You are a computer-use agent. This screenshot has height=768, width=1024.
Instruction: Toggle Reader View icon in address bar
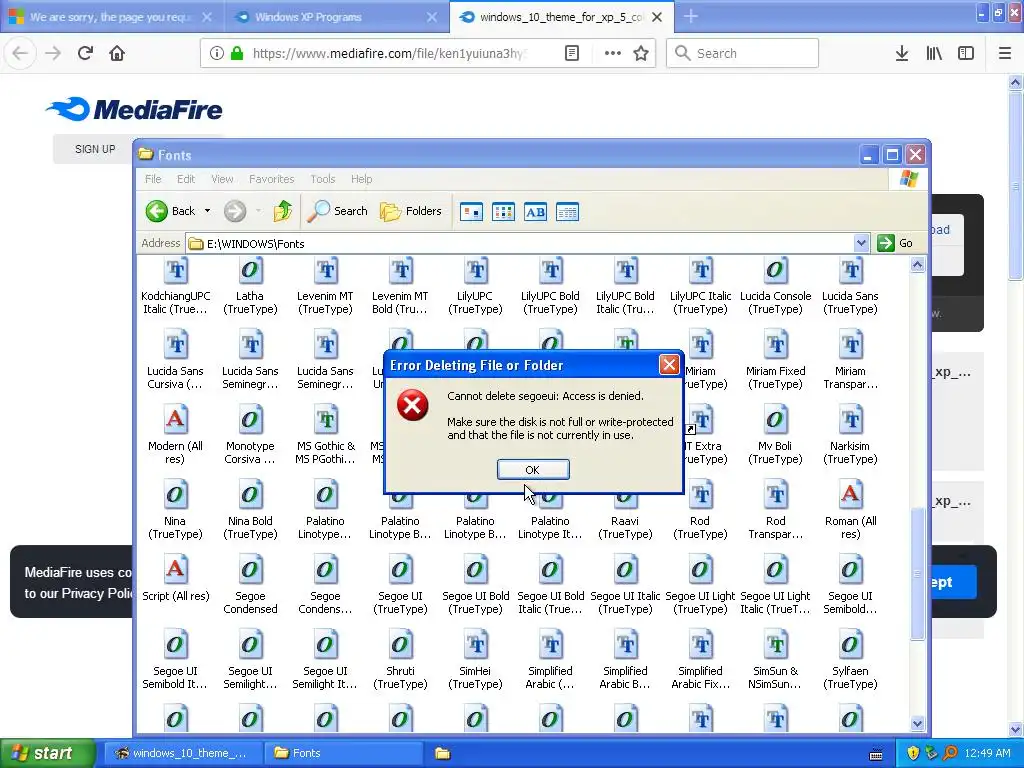point(571,53)
